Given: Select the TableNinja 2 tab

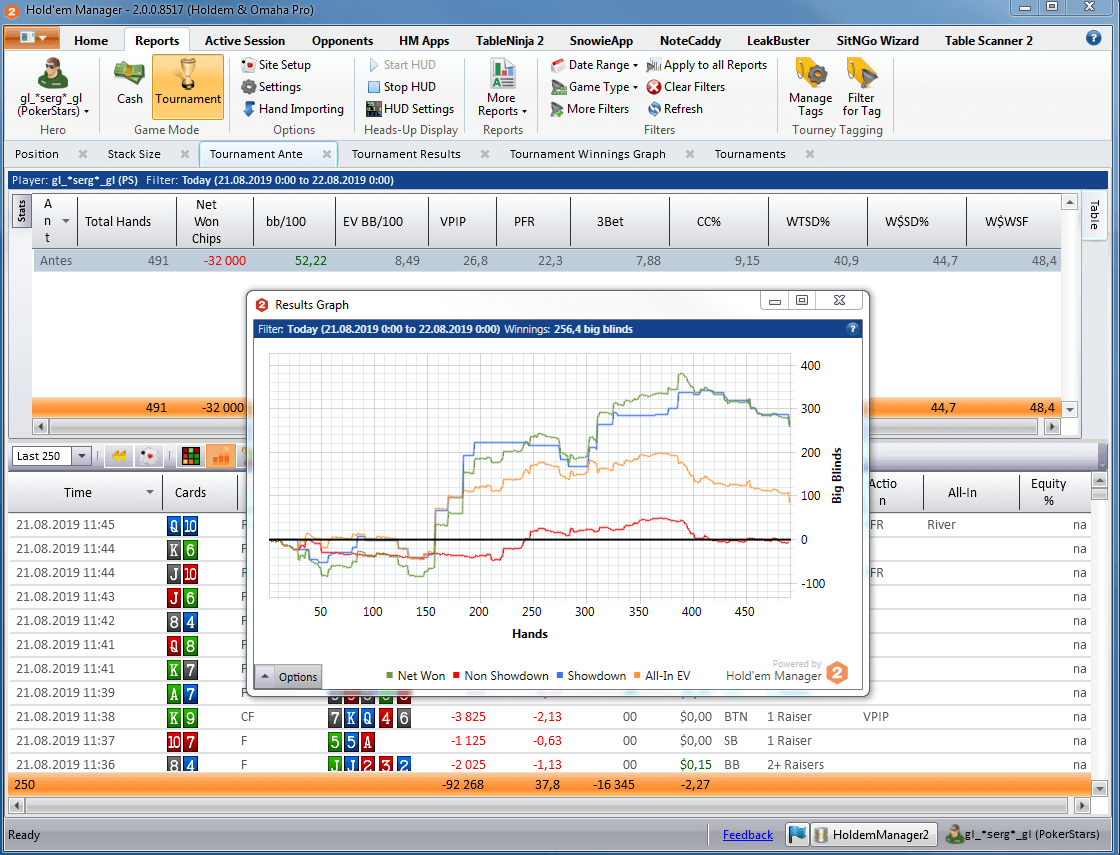Looking at the screenshot, I should (x=510, y=41).
